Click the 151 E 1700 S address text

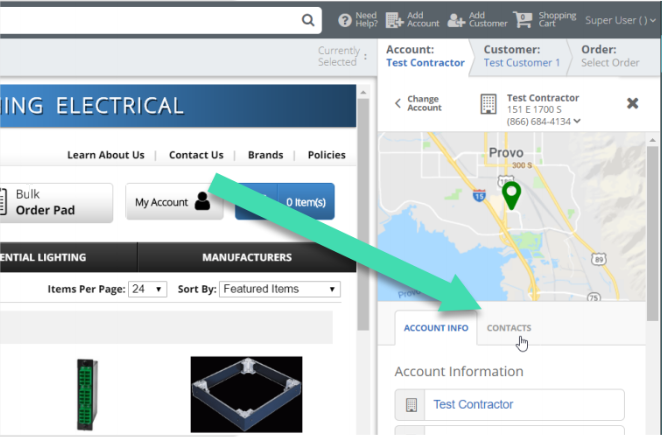click(x=534, y=110)
